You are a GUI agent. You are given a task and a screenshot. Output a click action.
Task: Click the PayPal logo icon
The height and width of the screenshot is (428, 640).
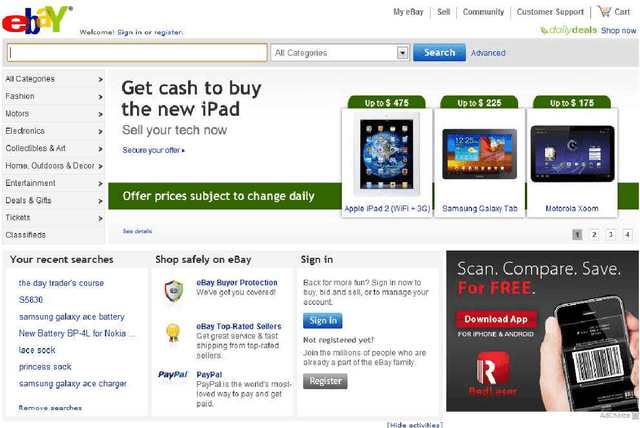[173, 376]
